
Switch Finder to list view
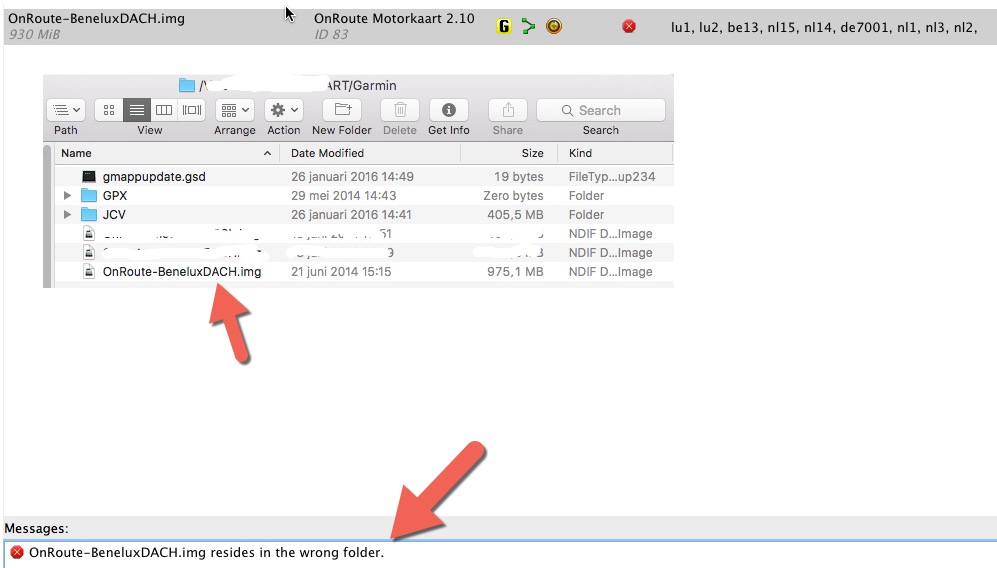(x=137, y=110)
